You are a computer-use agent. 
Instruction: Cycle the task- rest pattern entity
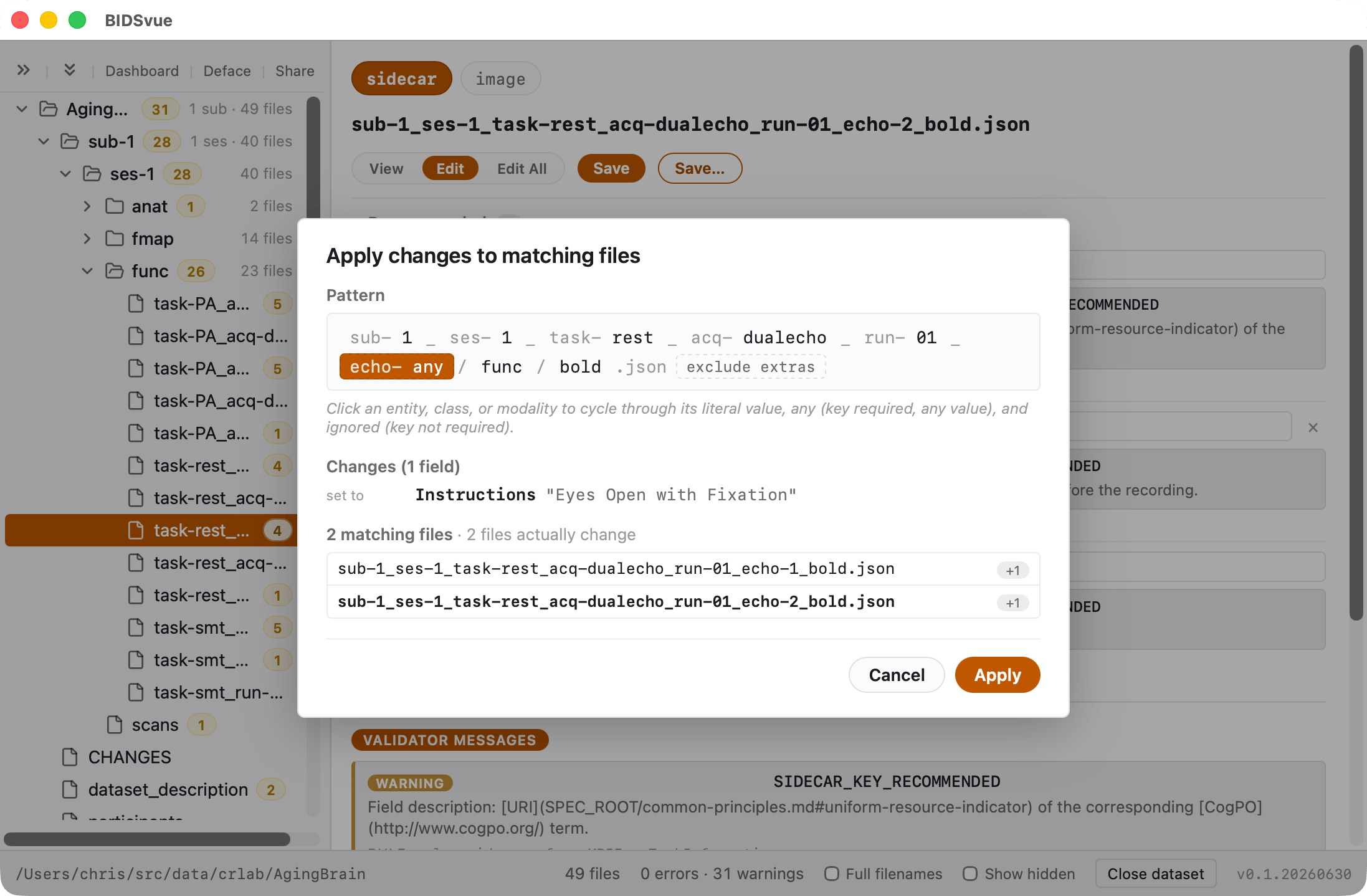pyautogui.click(x=601, y=338)
